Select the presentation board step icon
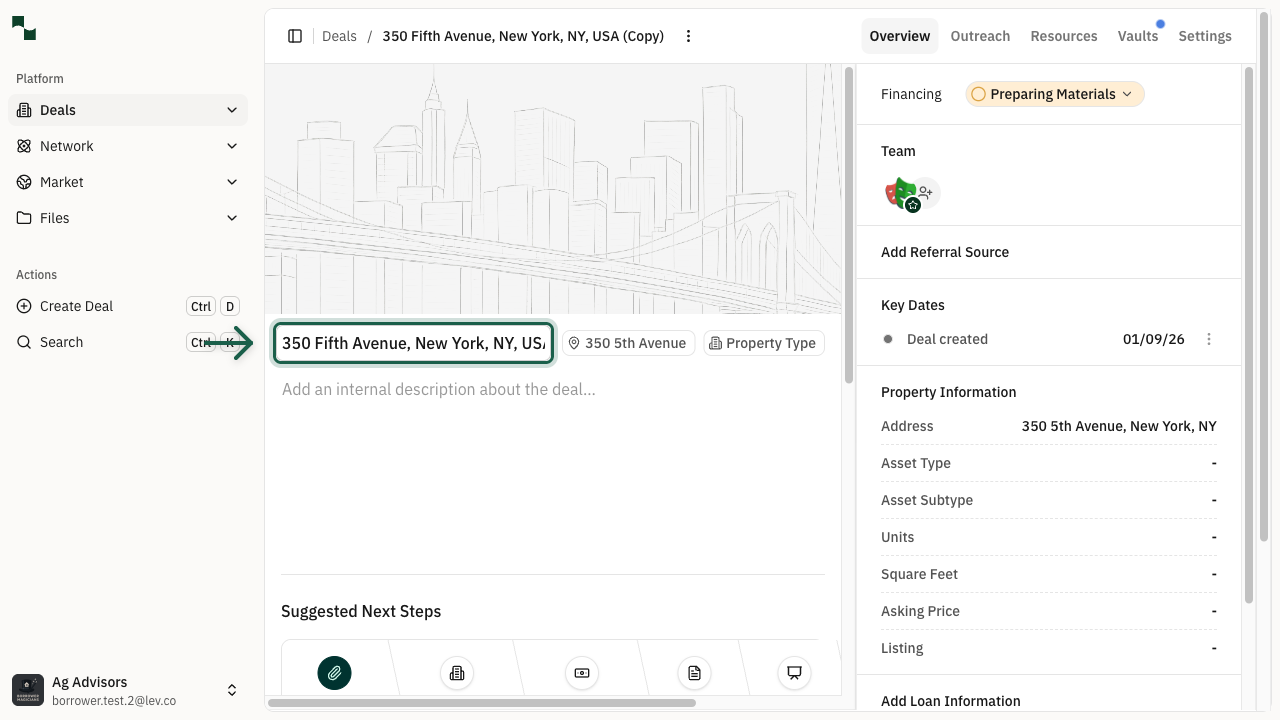The image size is (1280, 720). (x=794, y=673)
